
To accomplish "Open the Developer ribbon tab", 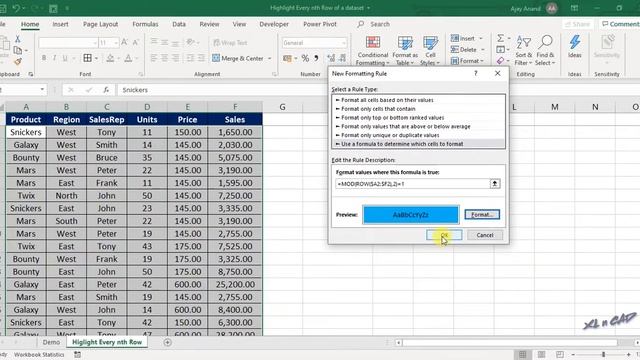I will coord(274,24).
